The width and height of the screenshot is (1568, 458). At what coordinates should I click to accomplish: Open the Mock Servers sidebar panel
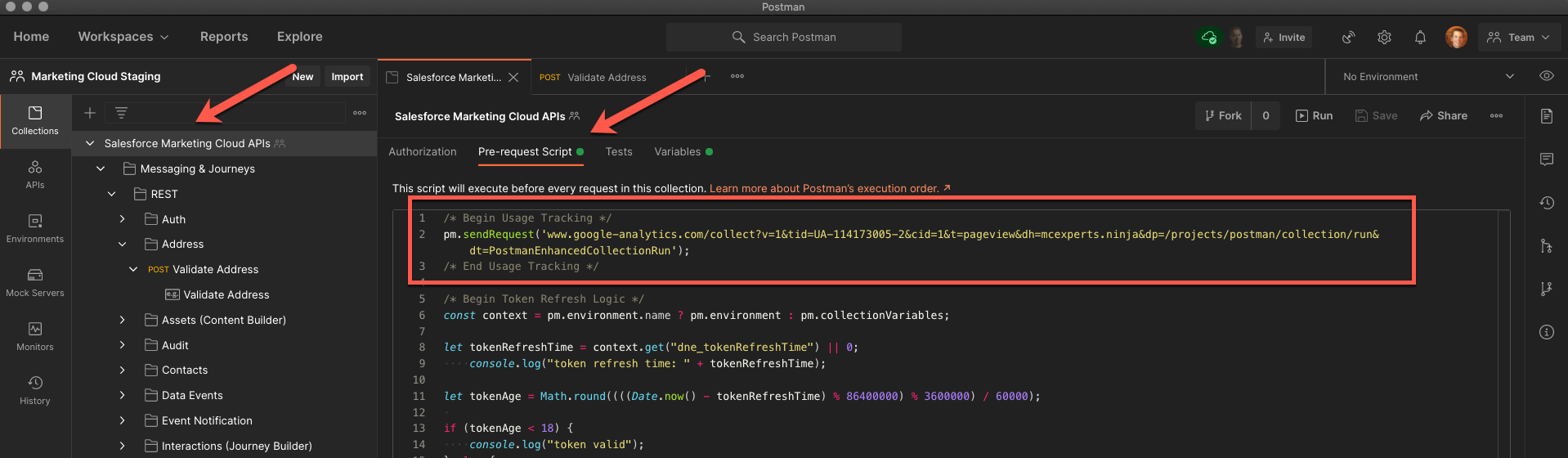pyautogui.click(x=35, y=282)
